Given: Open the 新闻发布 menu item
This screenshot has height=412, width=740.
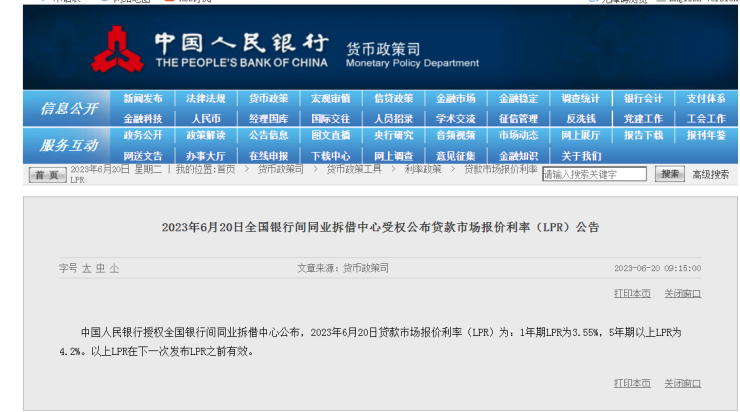Looking at the screenshot, I should 143,99.
